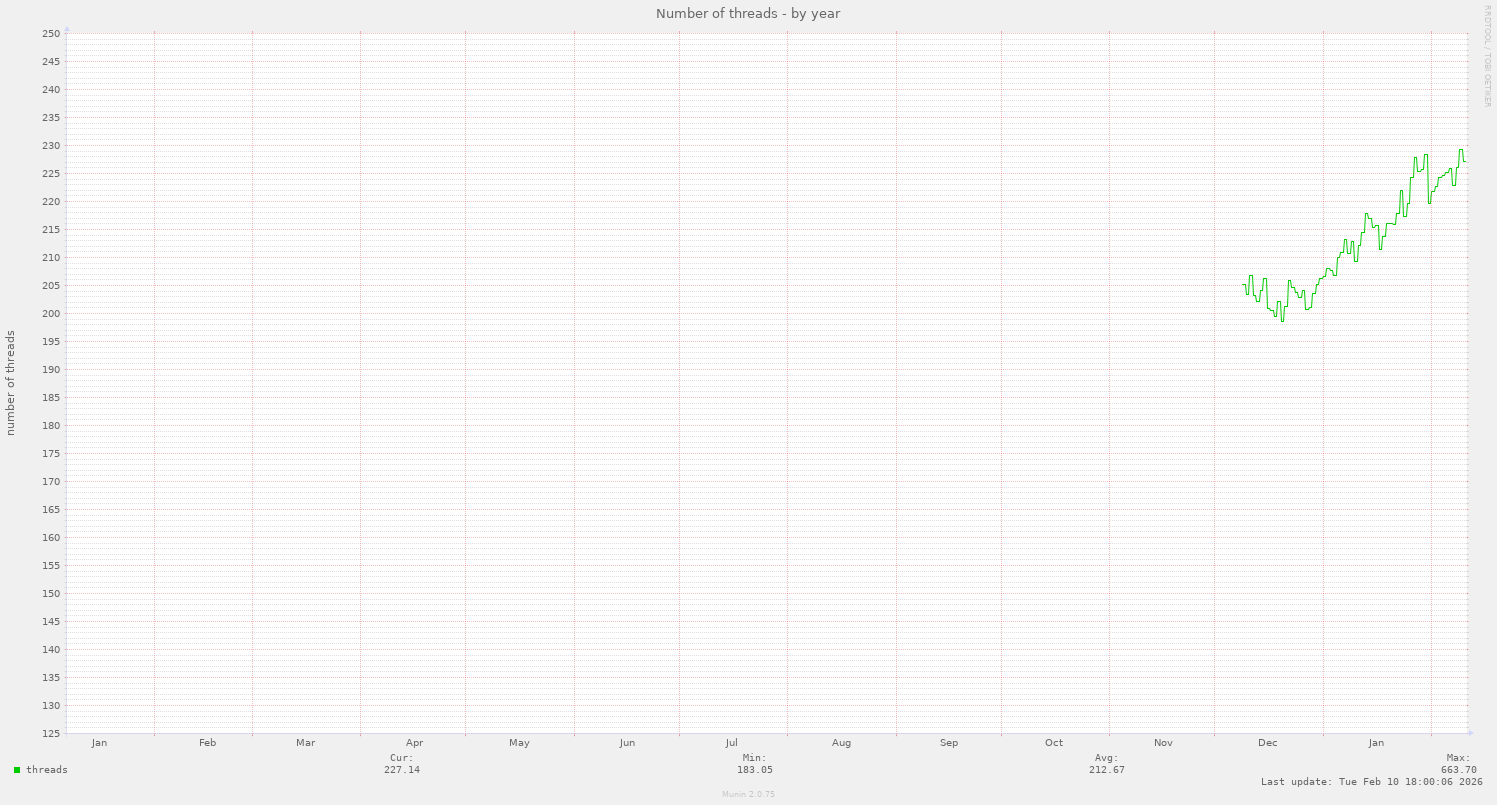Screen dimensions: 1497x805
Task: Click the Munin 2.0.75 version text
Action: [x=748, y=794]
